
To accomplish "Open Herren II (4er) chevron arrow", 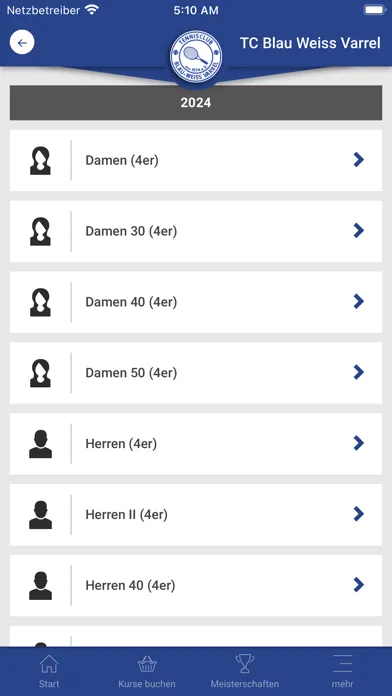I will tap(359, 514).
